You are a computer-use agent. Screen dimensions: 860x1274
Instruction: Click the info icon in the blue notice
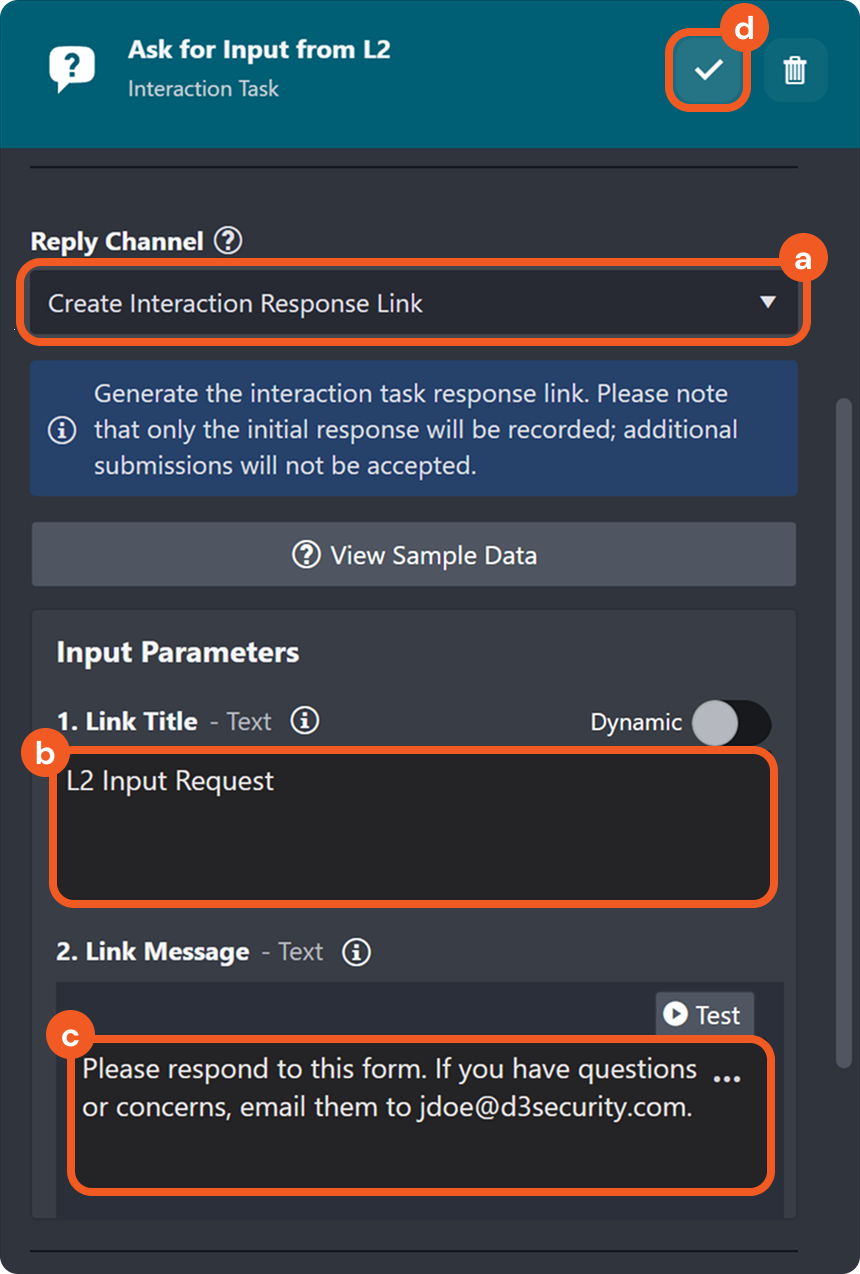(x=62, y=430)
